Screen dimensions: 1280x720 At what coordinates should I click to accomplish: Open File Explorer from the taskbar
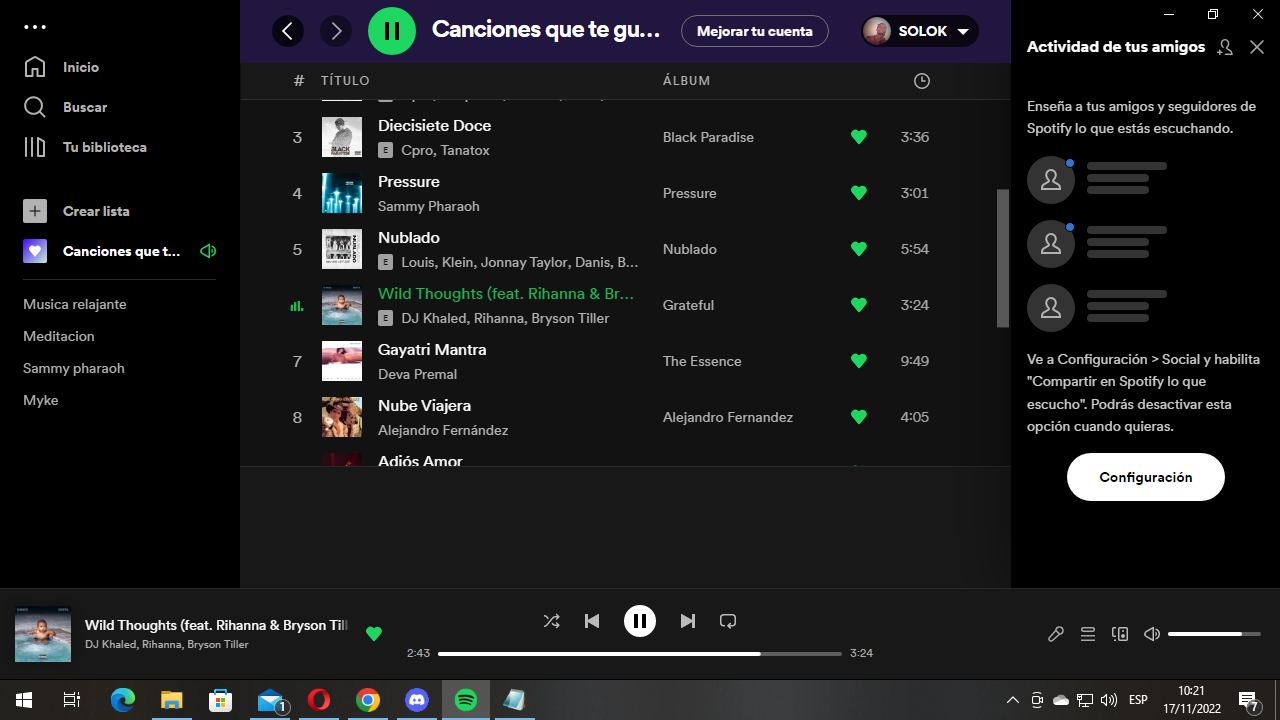(x=172, y=700)
